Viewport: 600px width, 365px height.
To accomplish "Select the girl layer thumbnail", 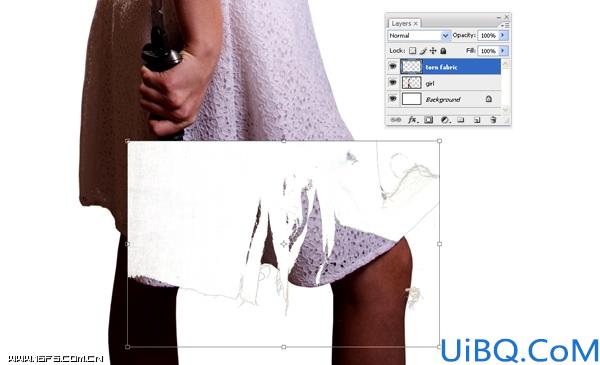I will point(411,83).
